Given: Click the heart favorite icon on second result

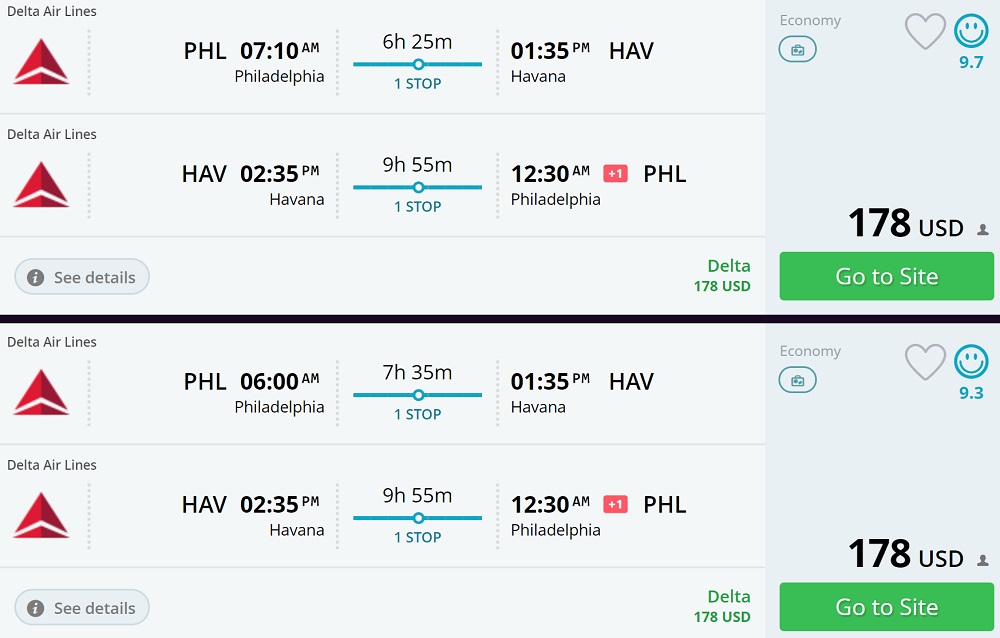Looking at the screenshot, I should (x=925, y=362).
